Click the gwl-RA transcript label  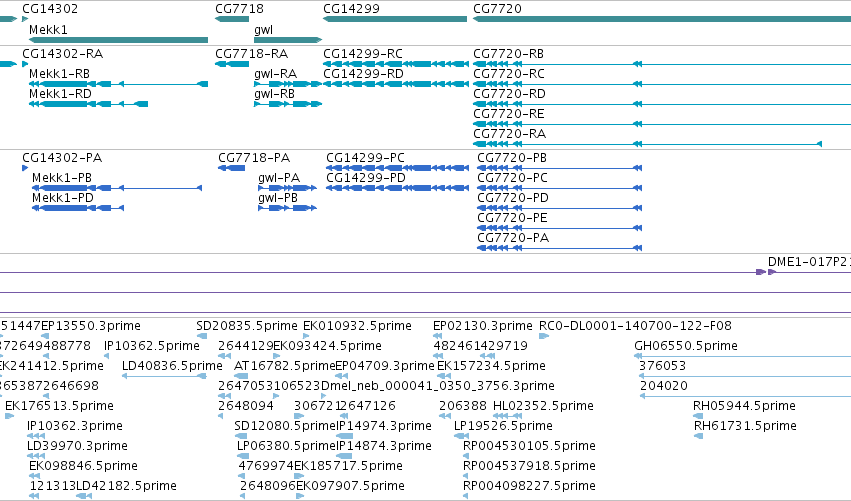[x=276, y=74]
